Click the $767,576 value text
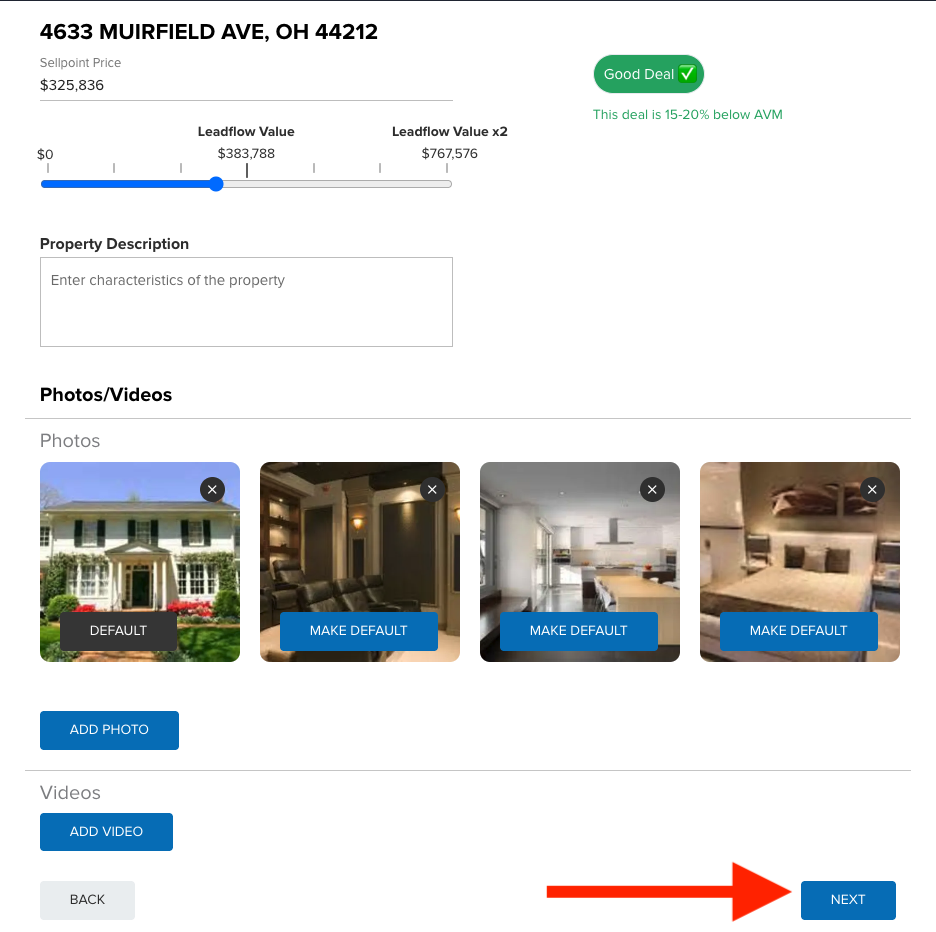The height and width of the screenshot is (932, 936). pyautogui.click(x=449, y=153)
